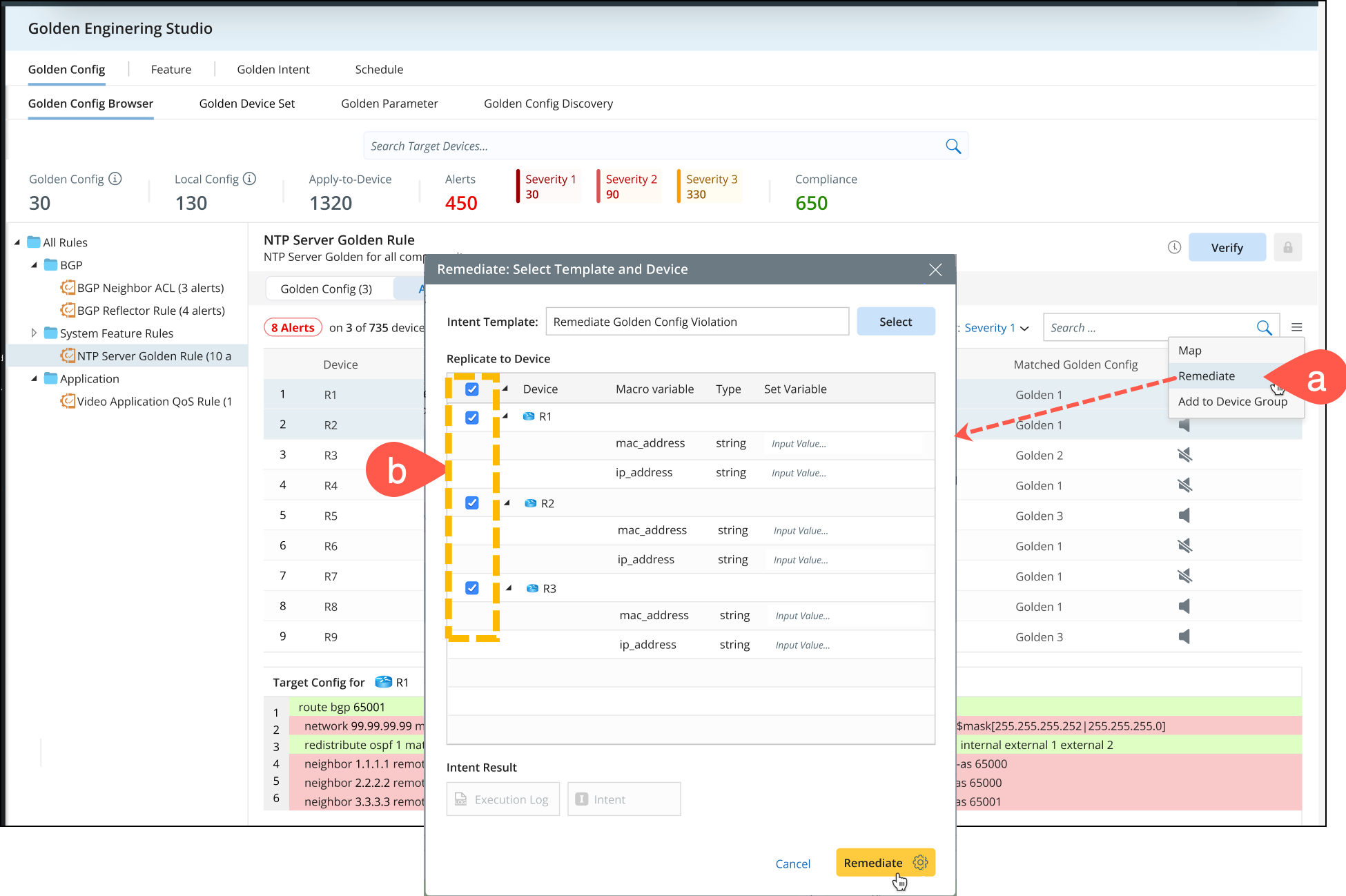Expand the System Feature Rules folder
1346x896 pixels.
(34, 333)
